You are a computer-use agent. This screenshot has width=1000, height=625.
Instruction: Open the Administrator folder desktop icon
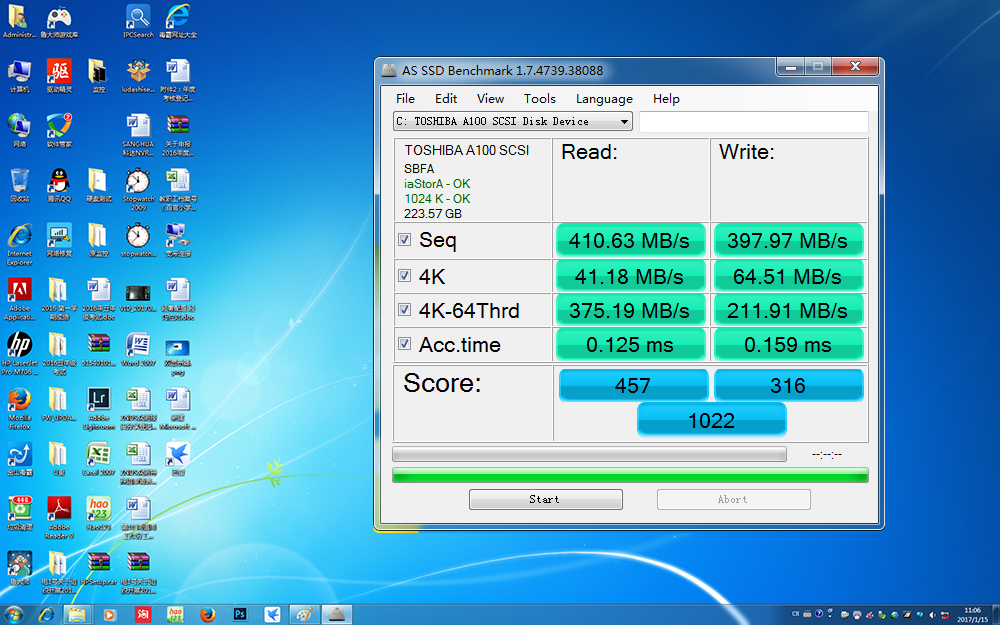click(19, 21)
